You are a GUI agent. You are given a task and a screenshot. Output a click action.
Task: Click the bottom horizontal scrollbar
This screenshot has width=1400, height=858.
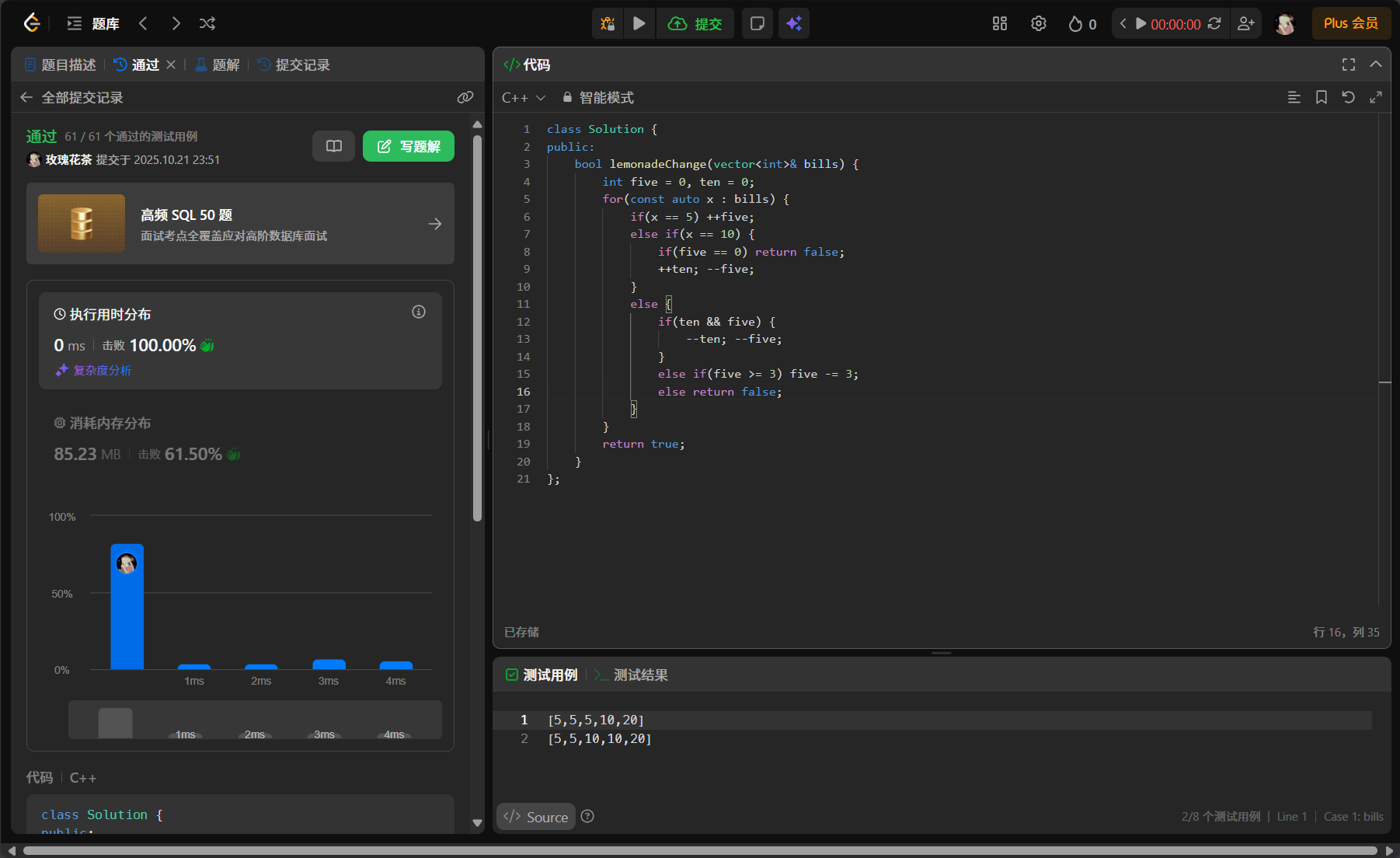[700, 851]
